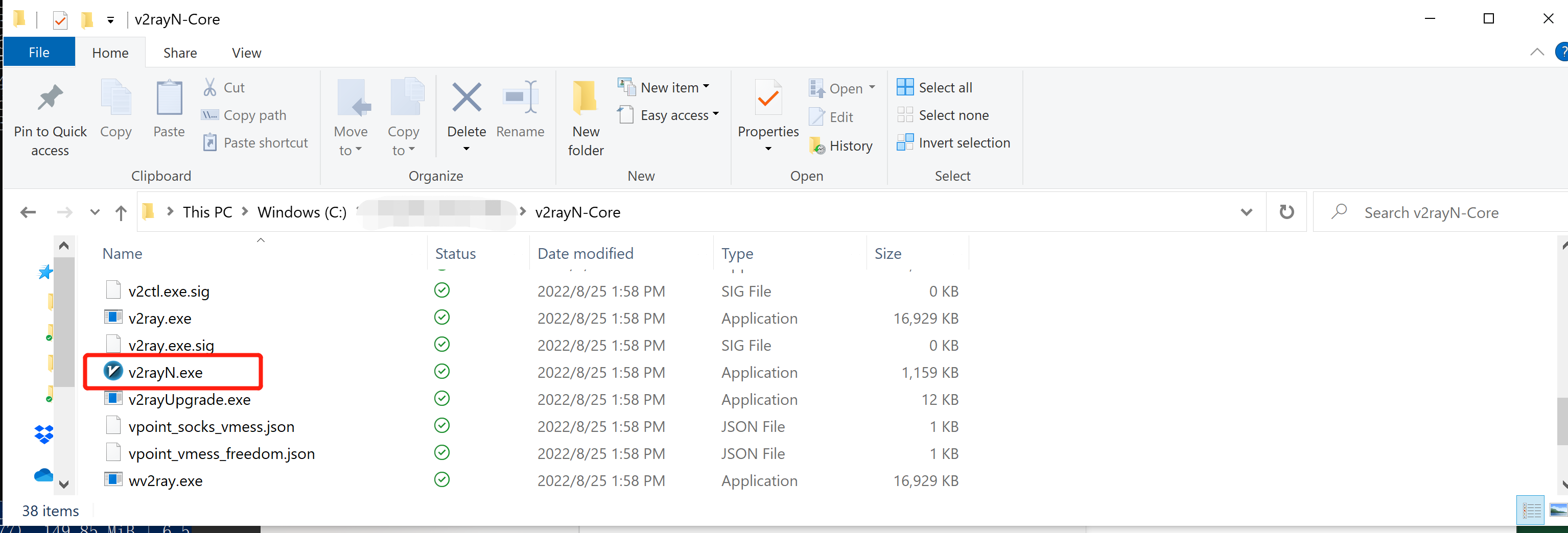Sort by Date modified column
The width and height of the screenshot is (1568, 533).
(585, 253)
